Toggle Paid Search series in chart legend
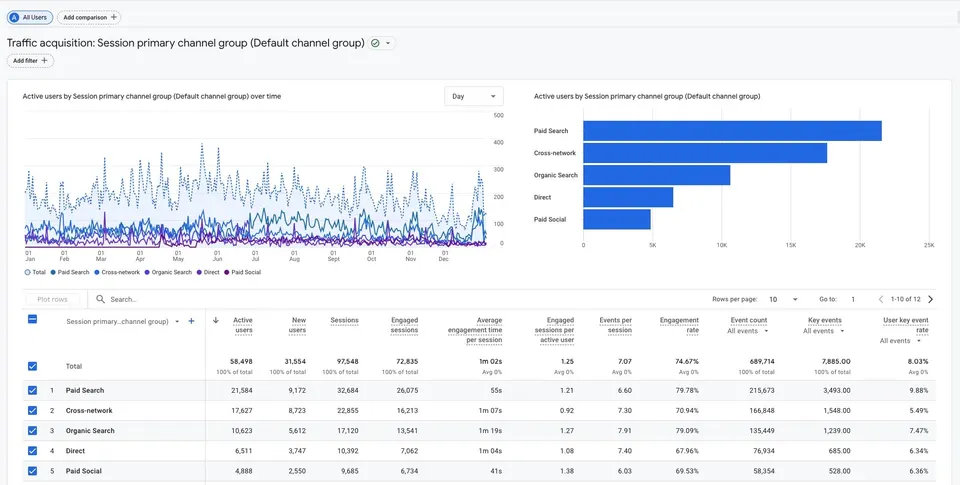The width and height of the screenshot is (960, 485). (70, 273)
